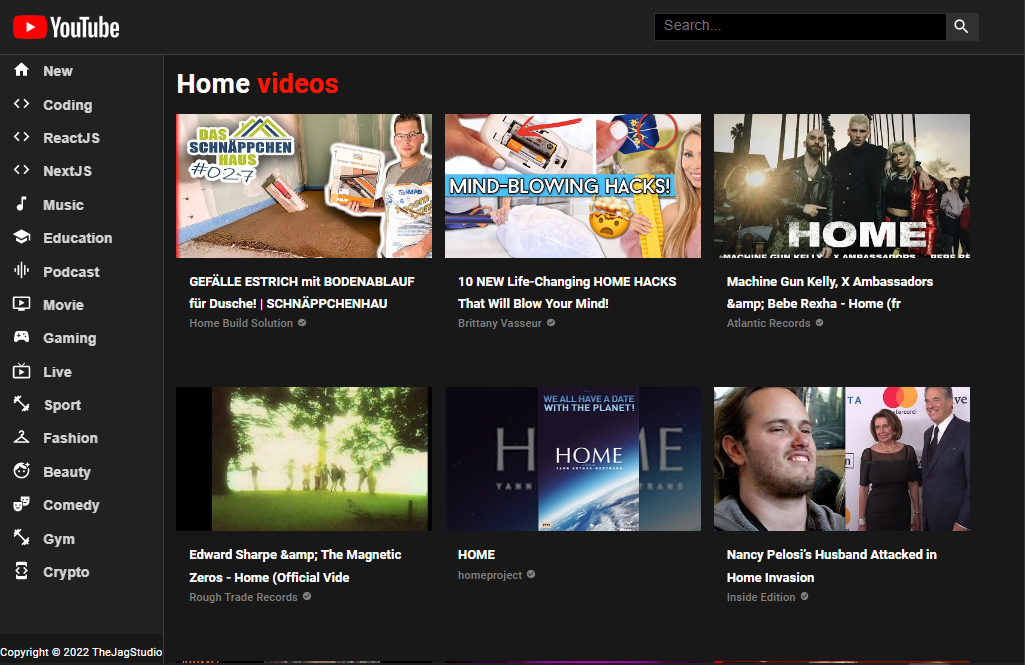Click the code brackets icon beside Coding
This screenshot has height=665, width=1025.
coord(22,104)
